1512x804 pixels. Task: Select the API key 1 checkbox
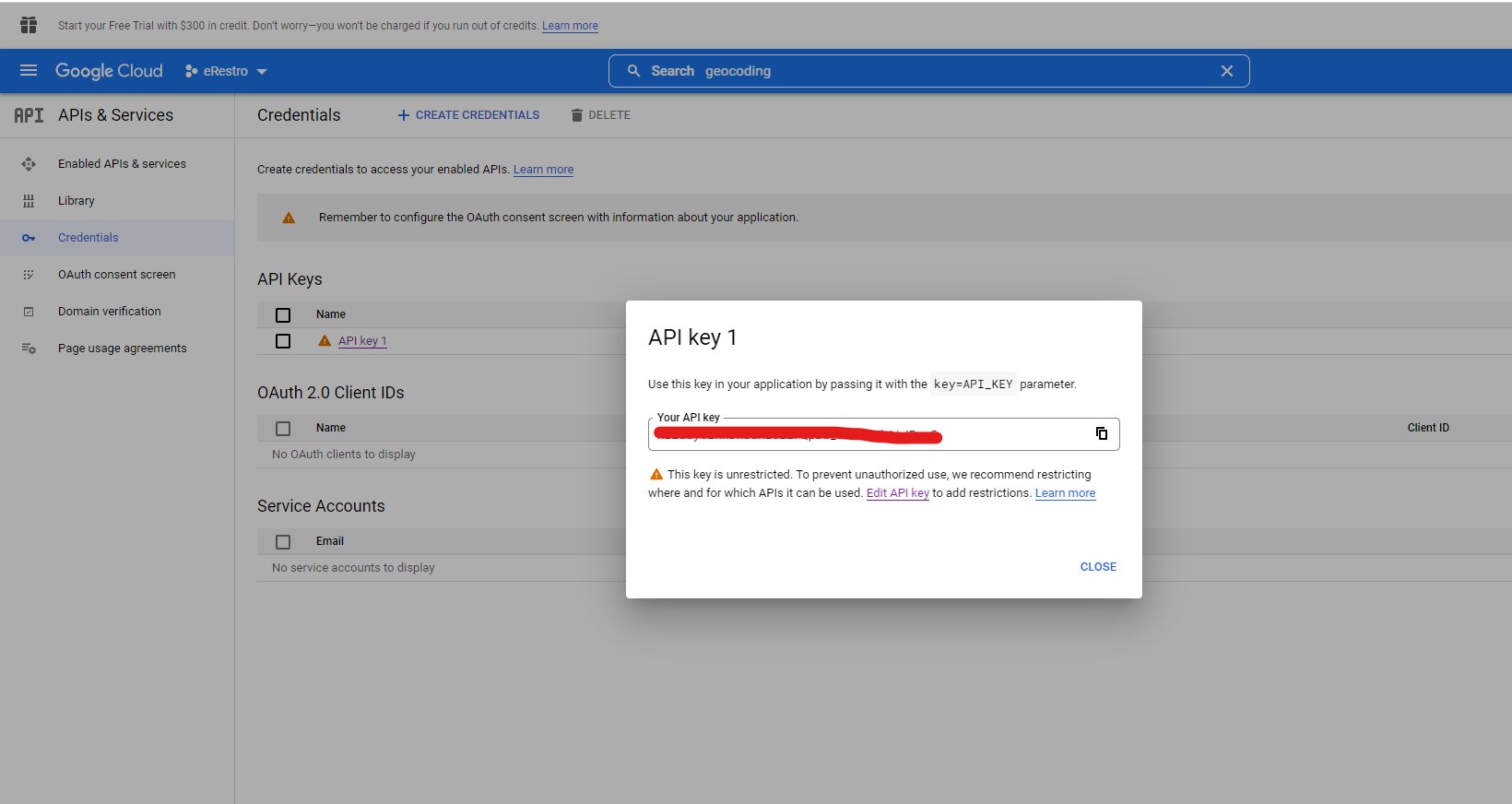pyautogui.click(x=283, y=341)
